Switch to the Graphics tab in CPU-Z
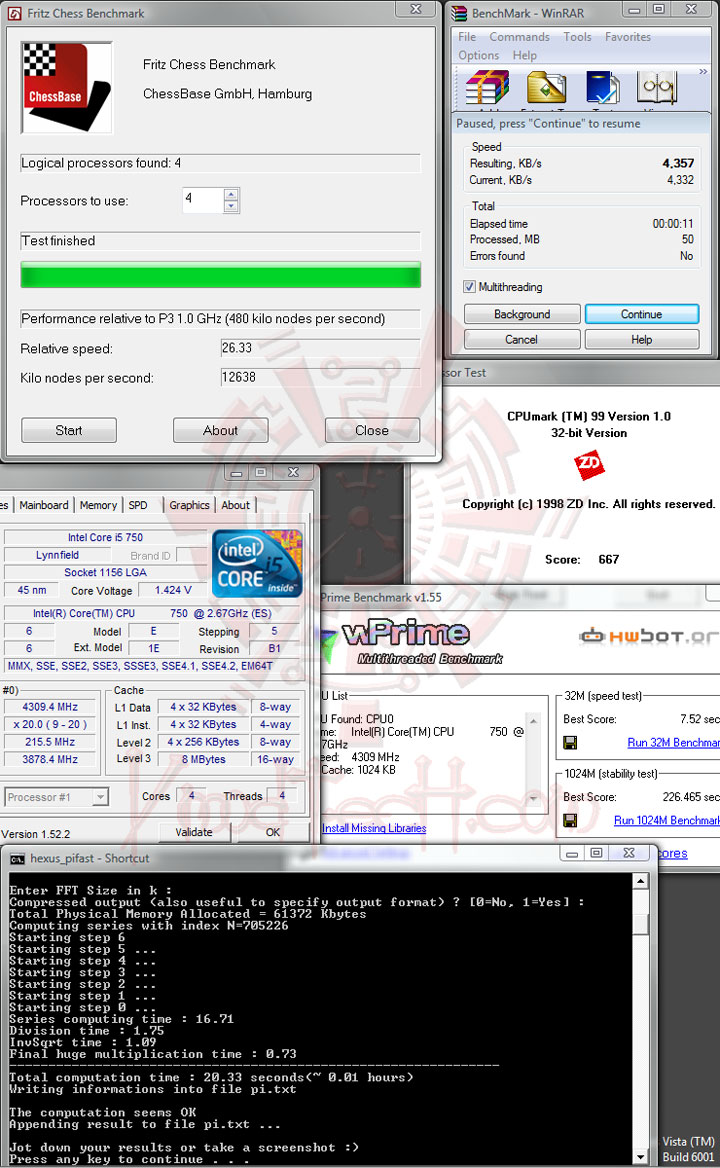Screen dimensions: 720x1168 click(x=189, y=505)
